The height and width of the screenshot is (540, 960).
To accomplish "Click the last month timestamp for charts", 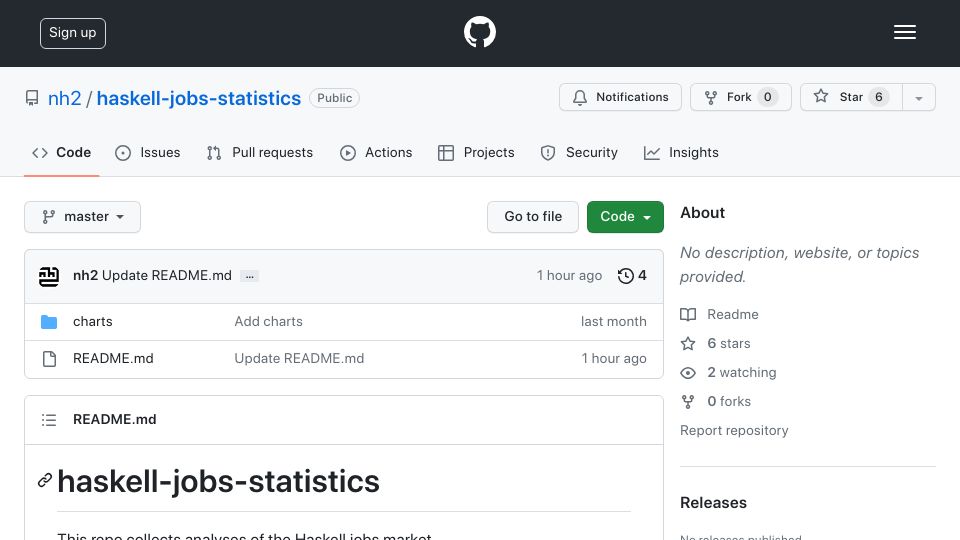I will click(613, 321).
